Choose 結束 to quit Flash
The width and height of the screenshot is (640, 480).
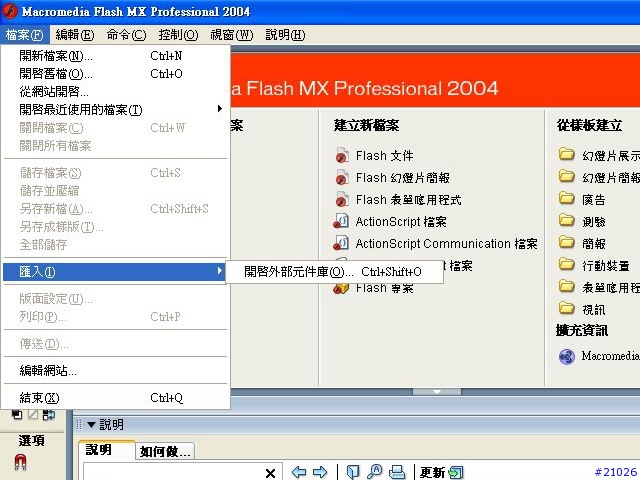coord(115,398)
